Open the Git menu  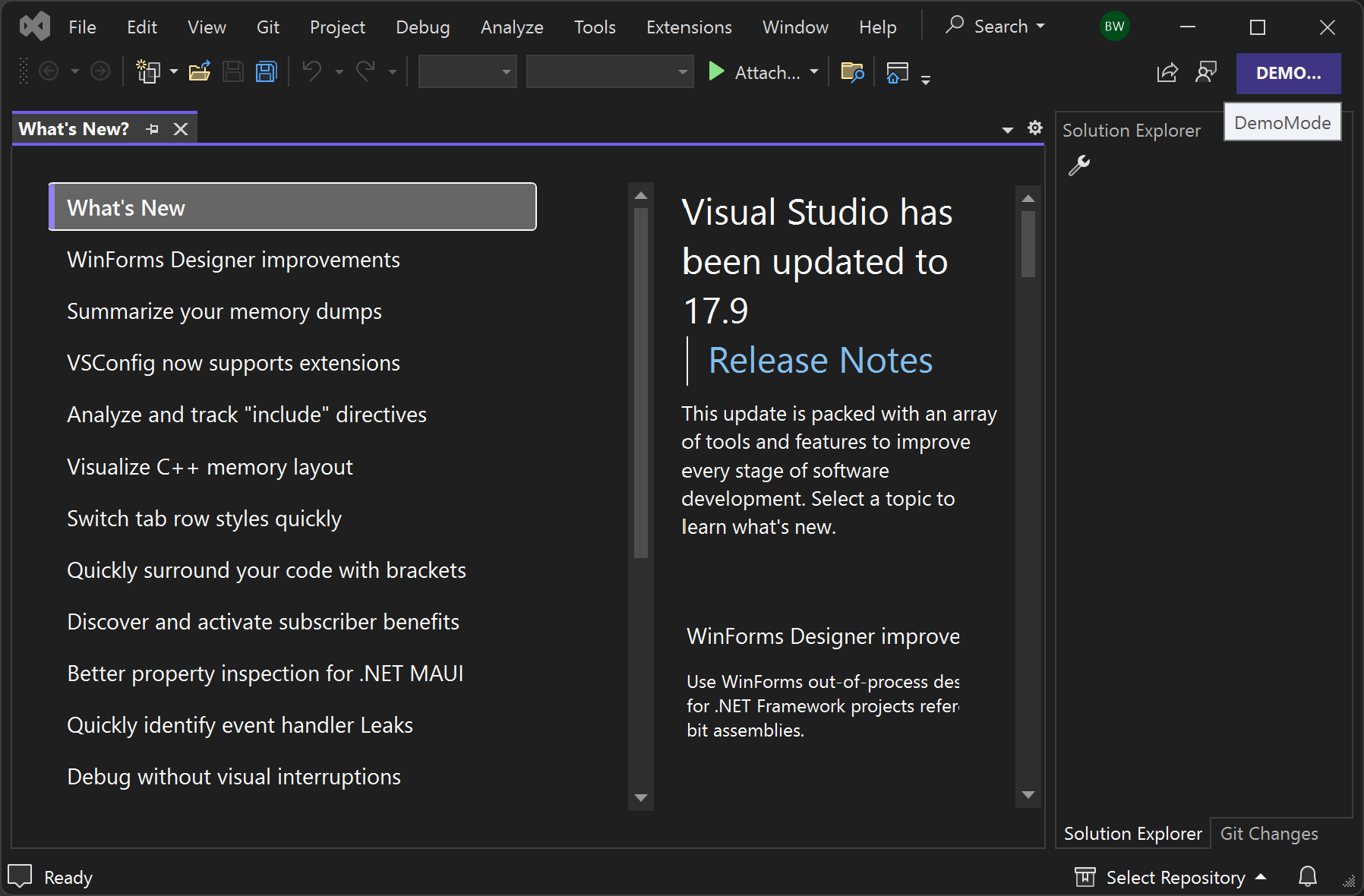(x=268, y=27)
